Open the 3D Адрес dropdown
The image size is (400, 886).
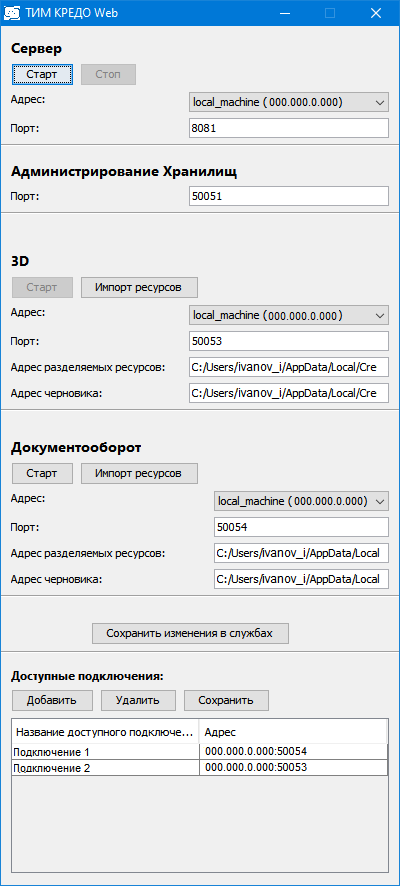click(x=289, y=315)
